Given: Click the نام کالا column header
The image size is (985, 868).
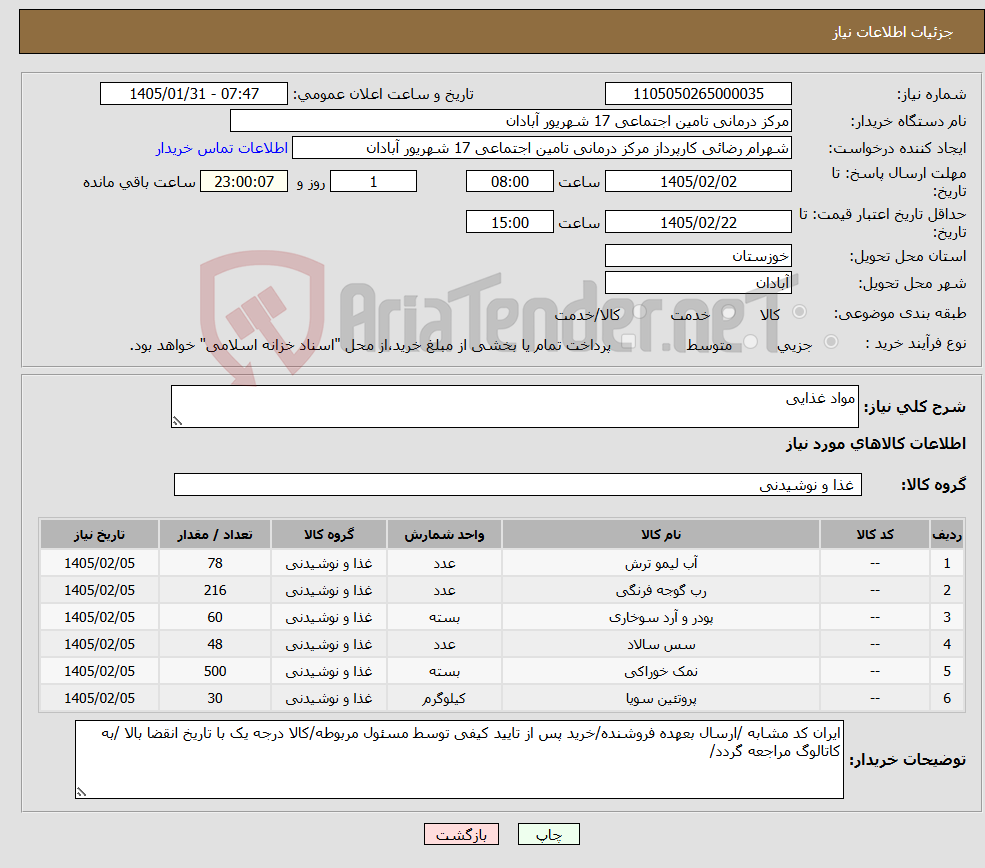Looking at the screenshot, I should tap(661, 534).
